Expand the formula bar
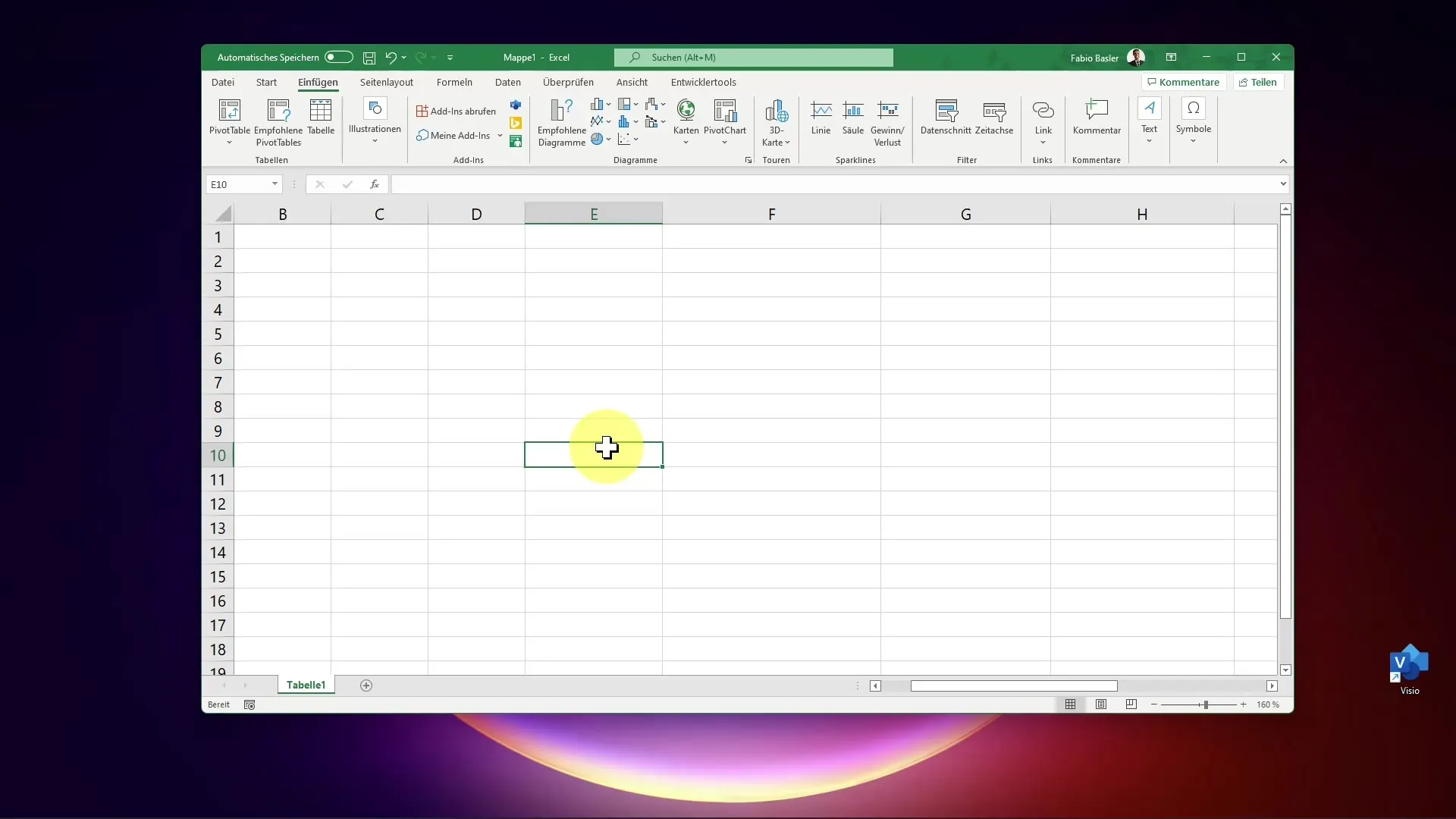 [x=1283, y=184]
